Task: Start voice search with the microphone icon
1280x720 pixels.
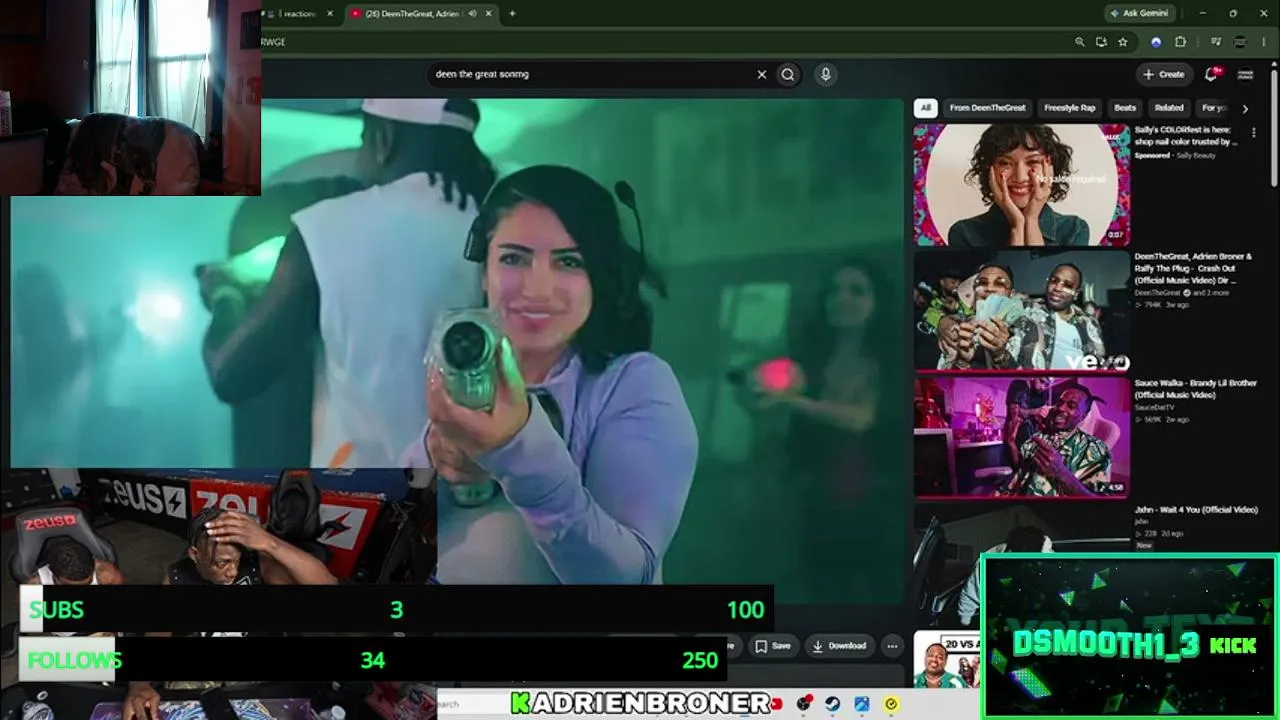Action: click(825, 74)
